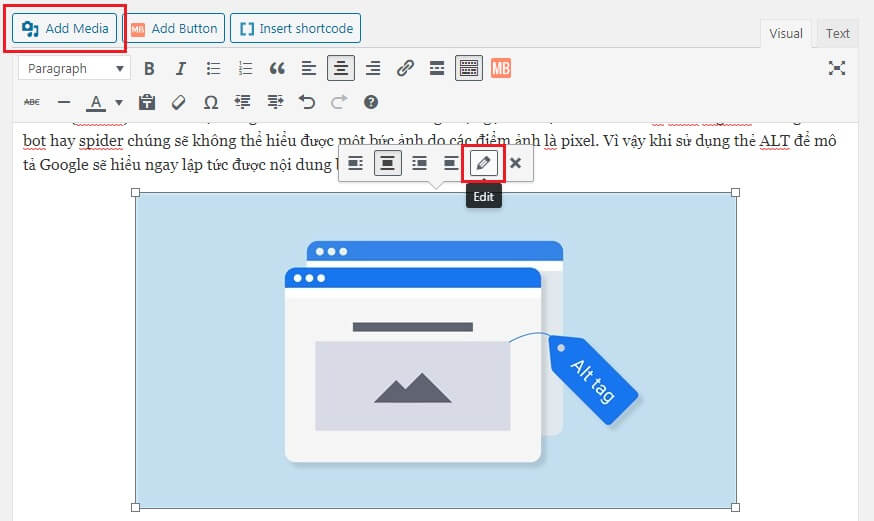
Task: Switch to the Visual editor tab
Action: 786,33
